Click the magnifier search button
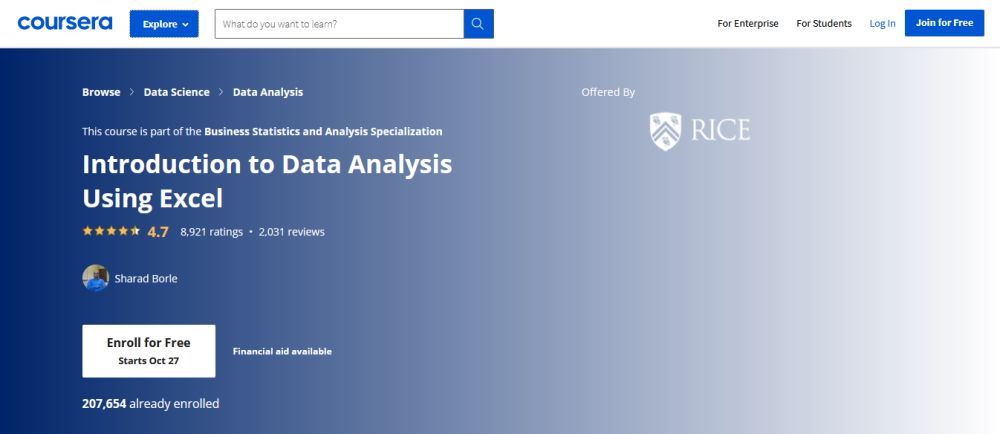1000x434 pixels. (x=478, y=24)
